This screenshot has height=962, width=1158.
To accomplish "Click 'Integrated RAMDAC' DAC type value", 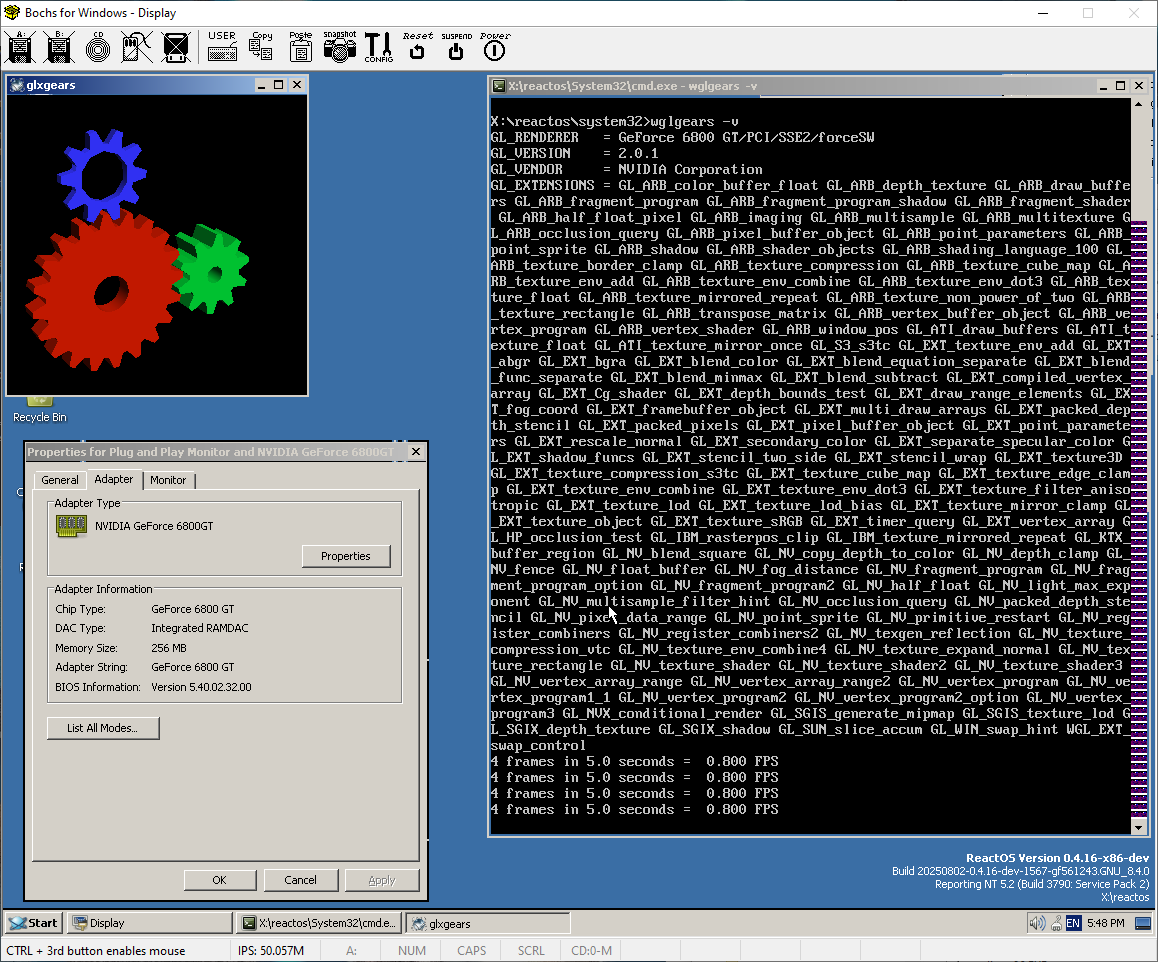I will coord(199,628).
